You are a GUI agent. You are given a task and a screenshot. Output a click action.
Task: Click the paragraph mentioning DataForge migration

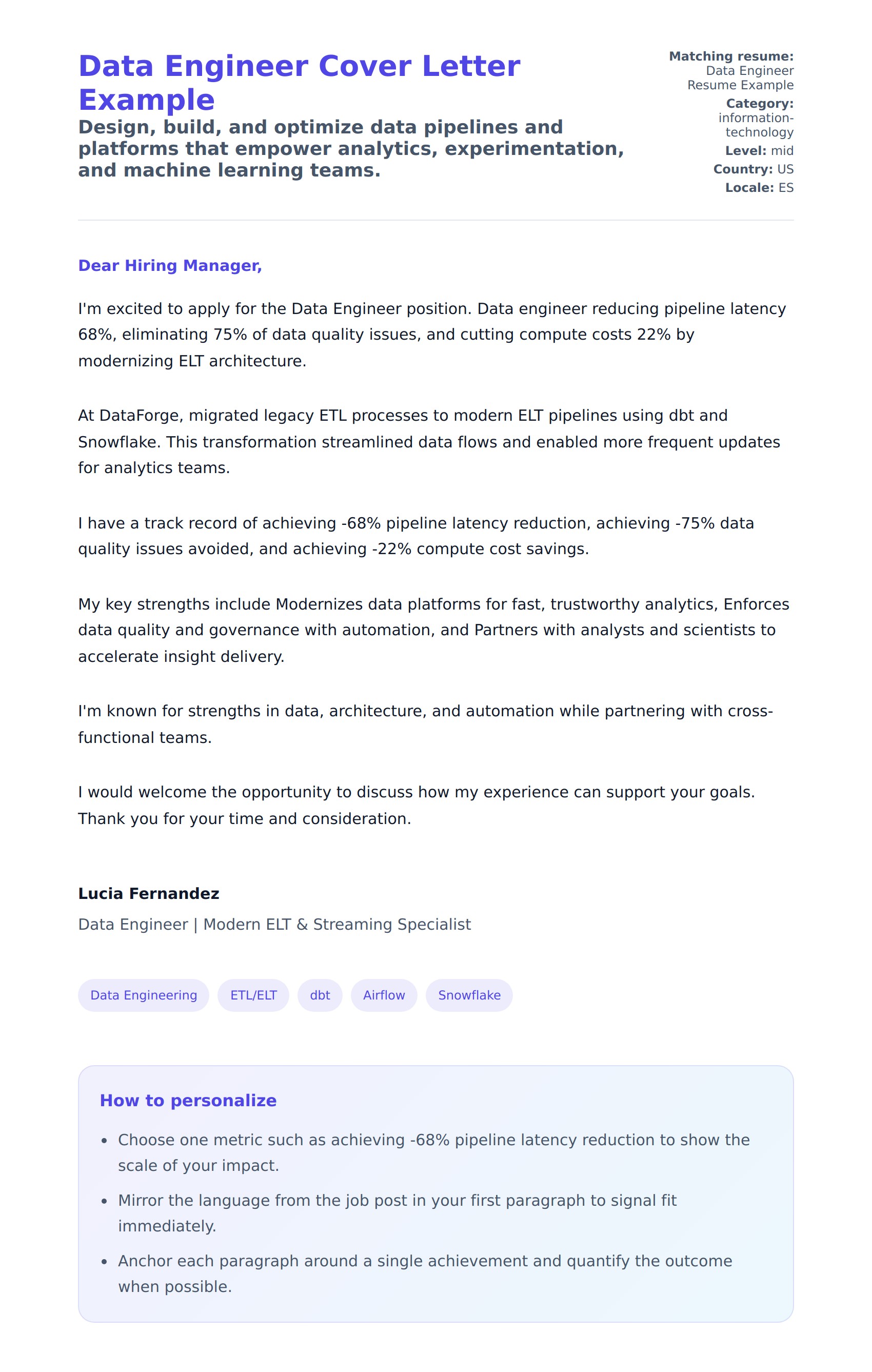tap(429, 442)
